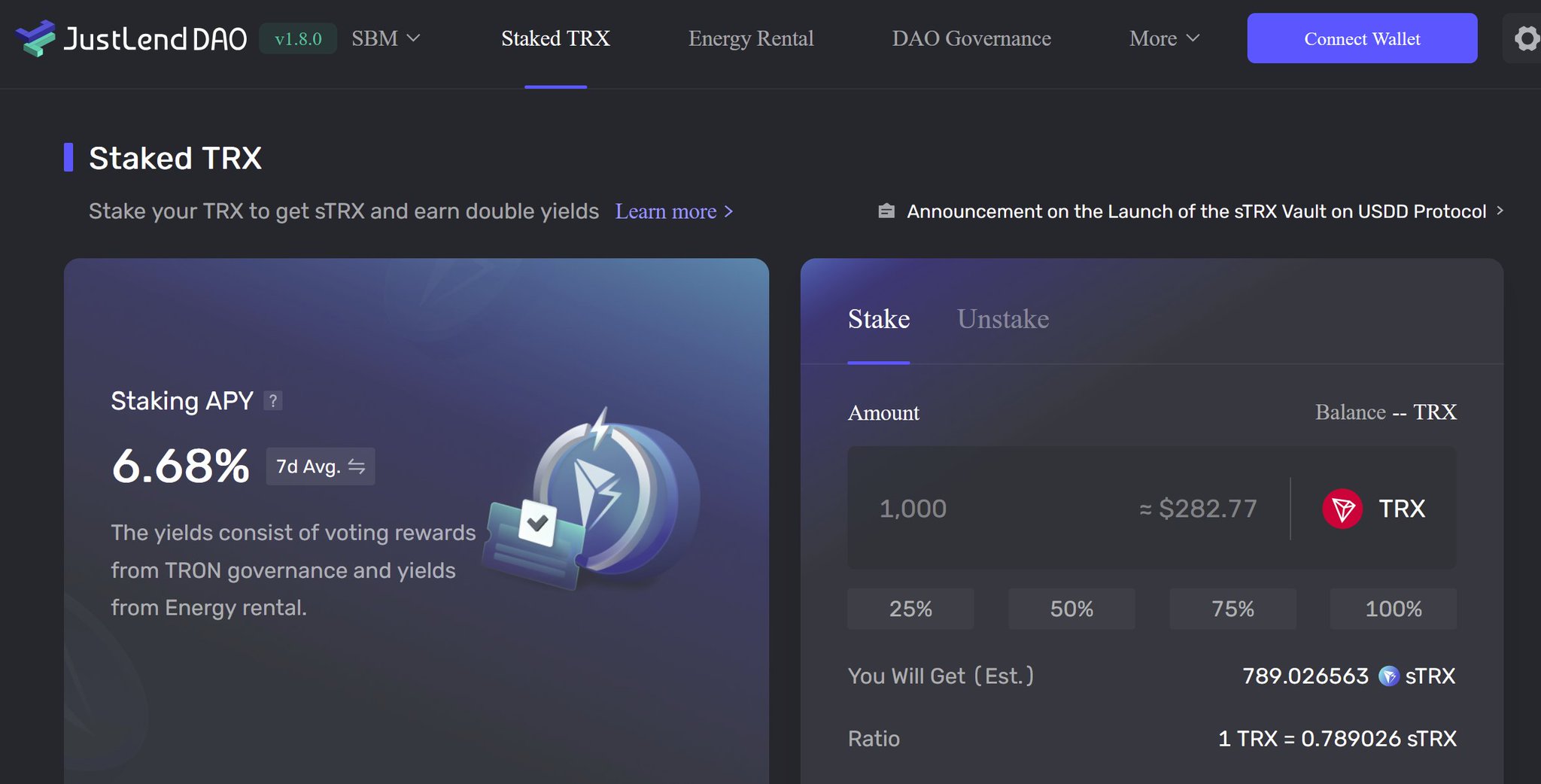Switch to the Unstake tab
The height and width of the screenshot is (784, 1541).
(1003, 319)
